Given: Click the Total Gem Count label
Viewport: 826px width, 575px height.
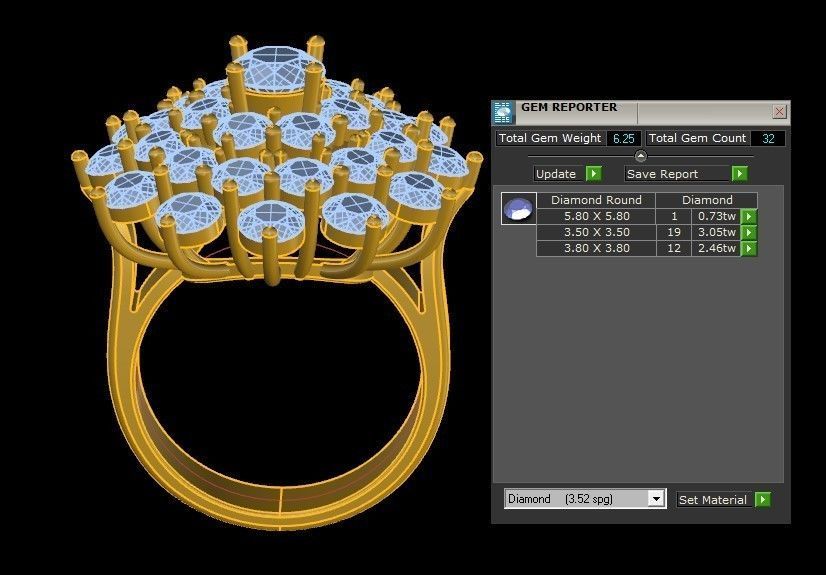Looking at the screenshot, I should tap(696, 138).
